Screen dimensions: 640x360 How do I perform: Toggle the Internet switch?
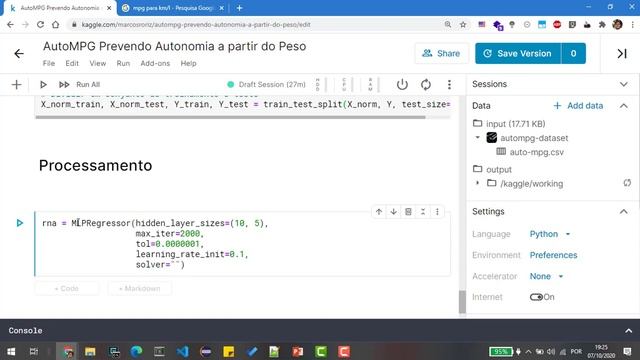(536, 297)
